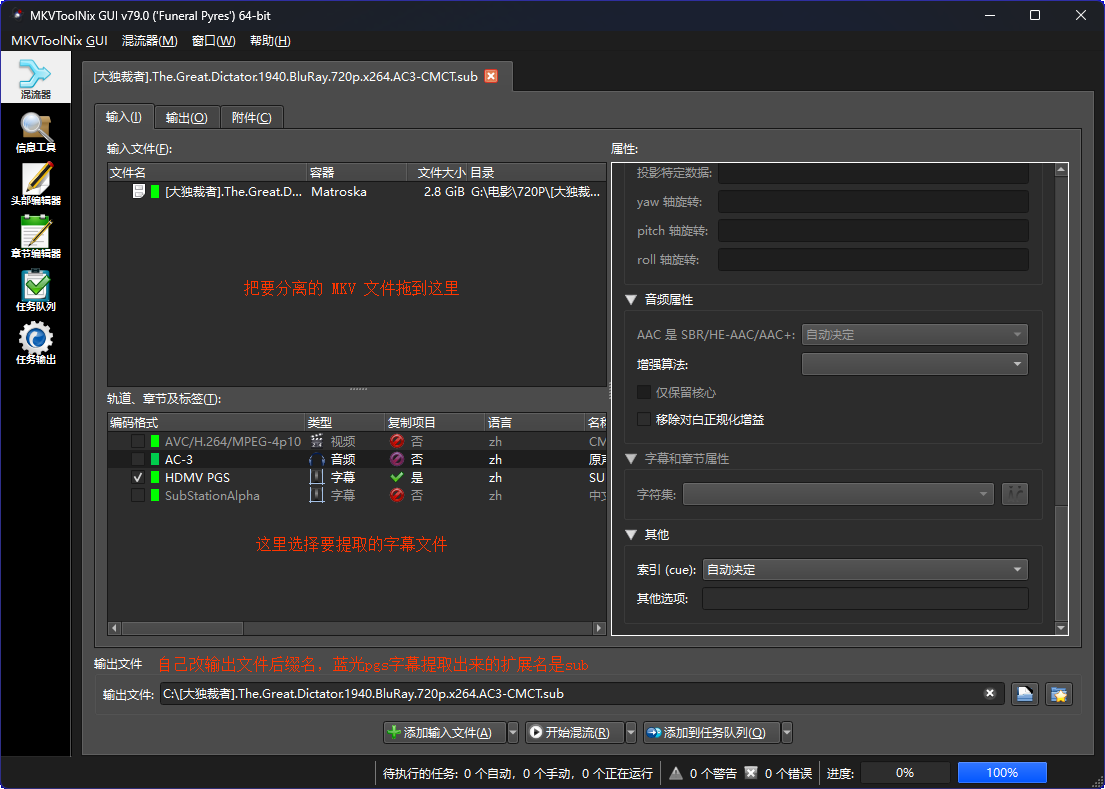Screen dimensions: 1105x789
Task: Open the 任务队列 job queue
Action: [35, 290]
